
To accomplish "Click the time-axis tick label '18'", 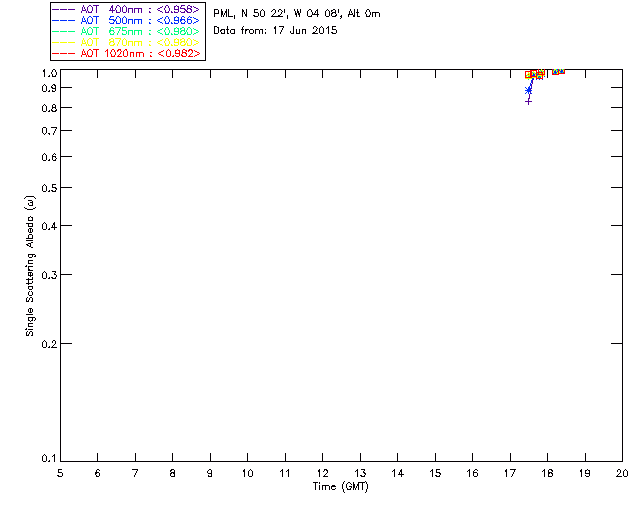I will [547, 473].
